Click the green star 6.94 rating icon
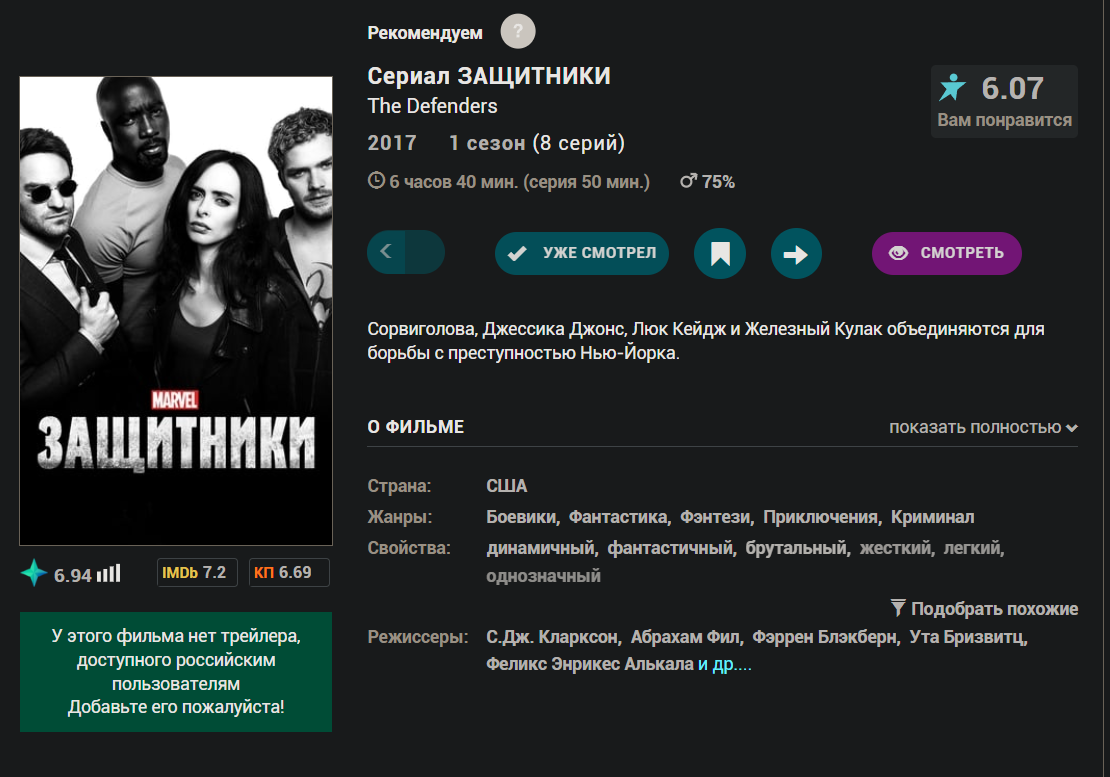 (x=33, y=573)
